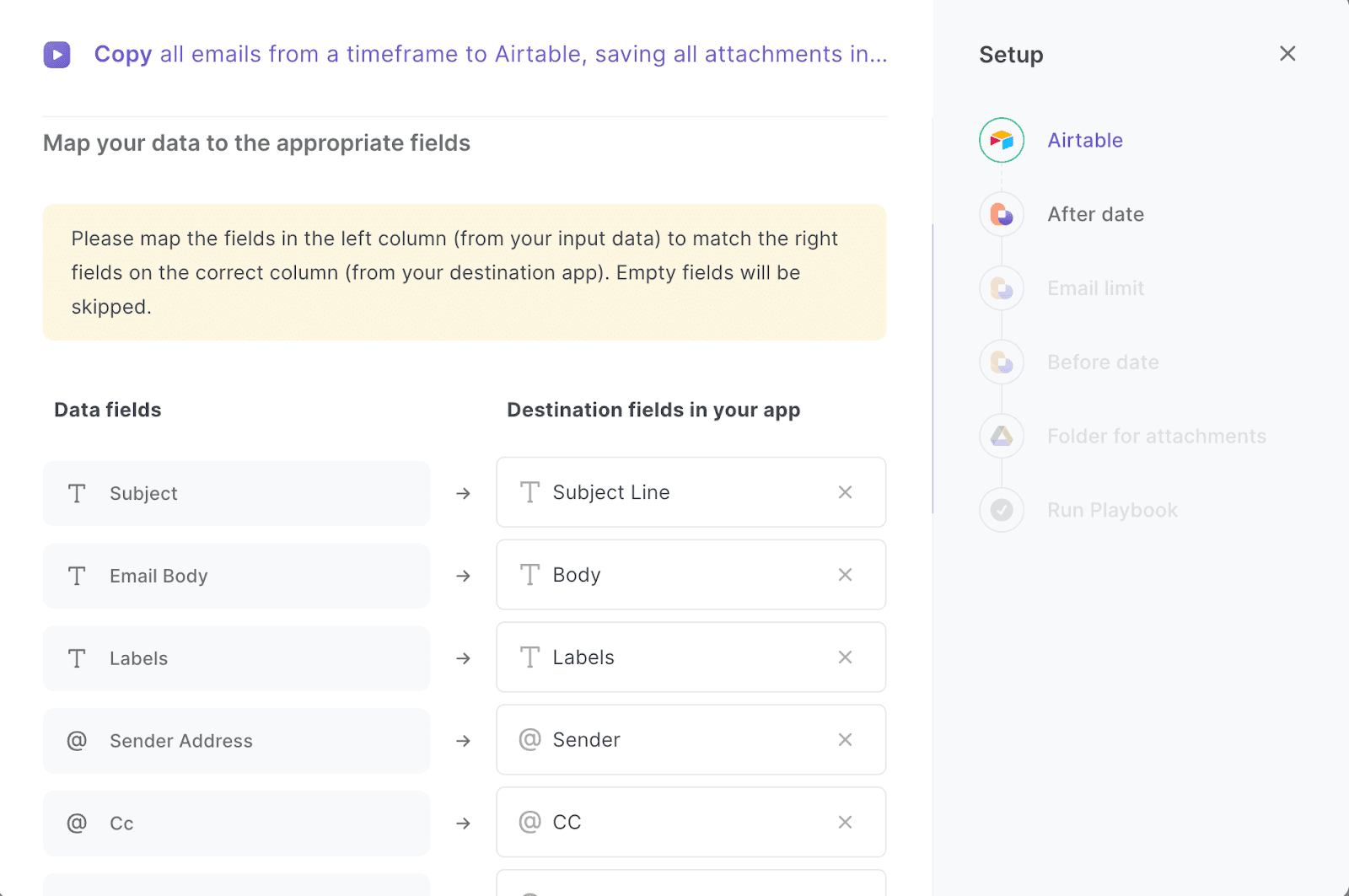Click the Run Playbook checkmark icon
The width and height of the screenshot is (1349, 896).
(x=1002, y=510)
